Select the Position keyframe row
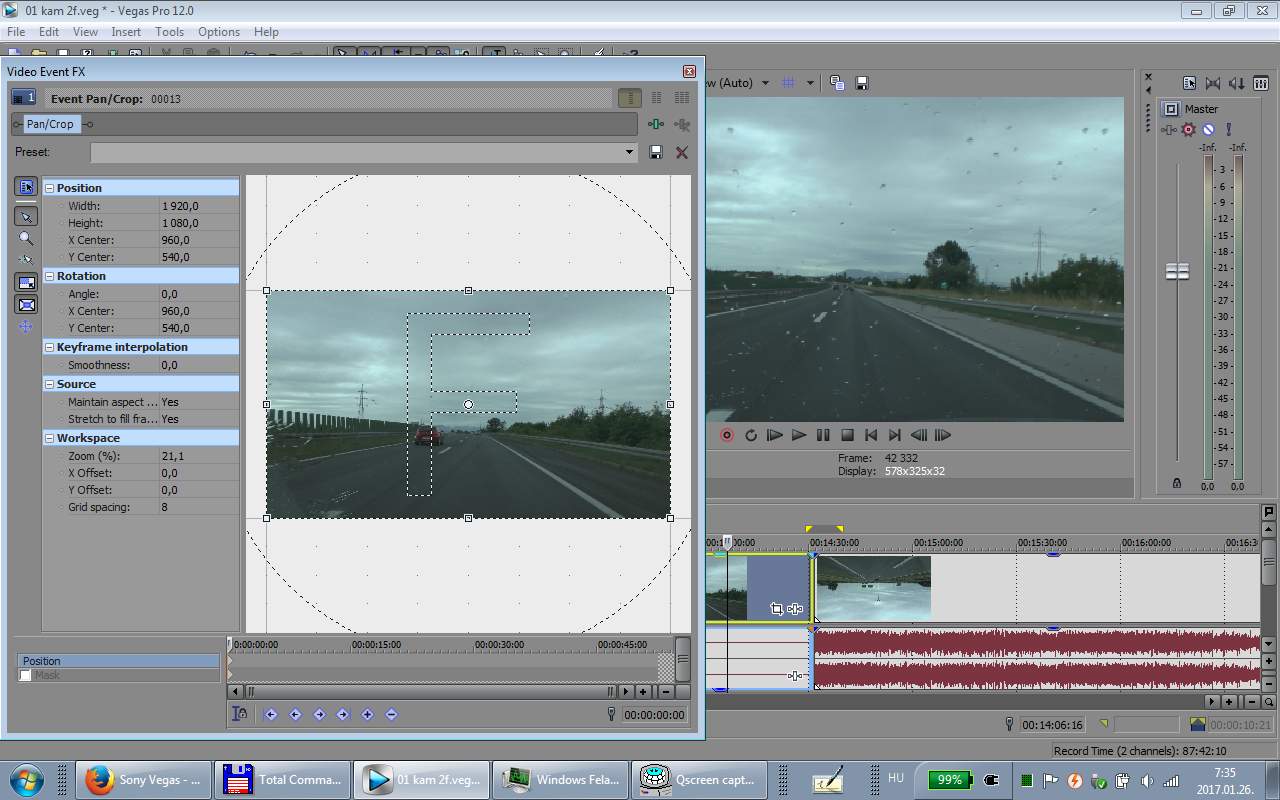This screenshot has height=800, width=1280. (x=119, y=661)
